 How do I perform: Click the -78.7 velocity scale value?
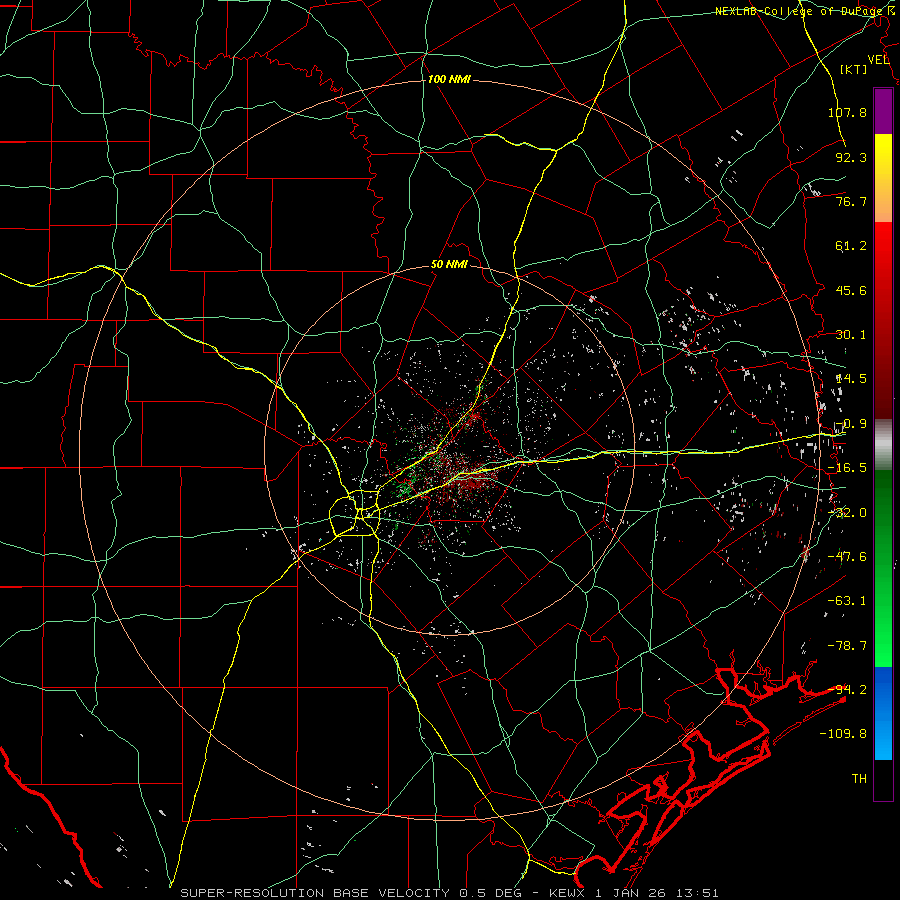click(x=847, y=646)
